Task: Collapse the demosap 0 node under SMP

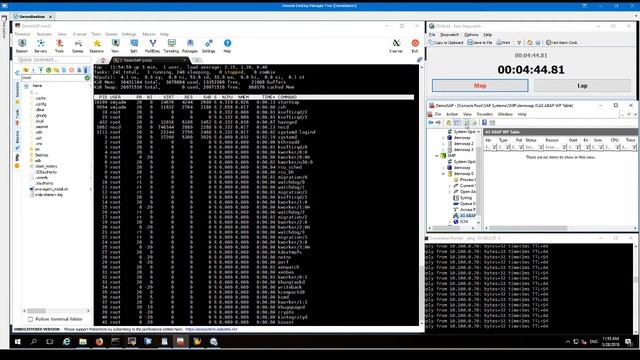Action: coord(444,174)
